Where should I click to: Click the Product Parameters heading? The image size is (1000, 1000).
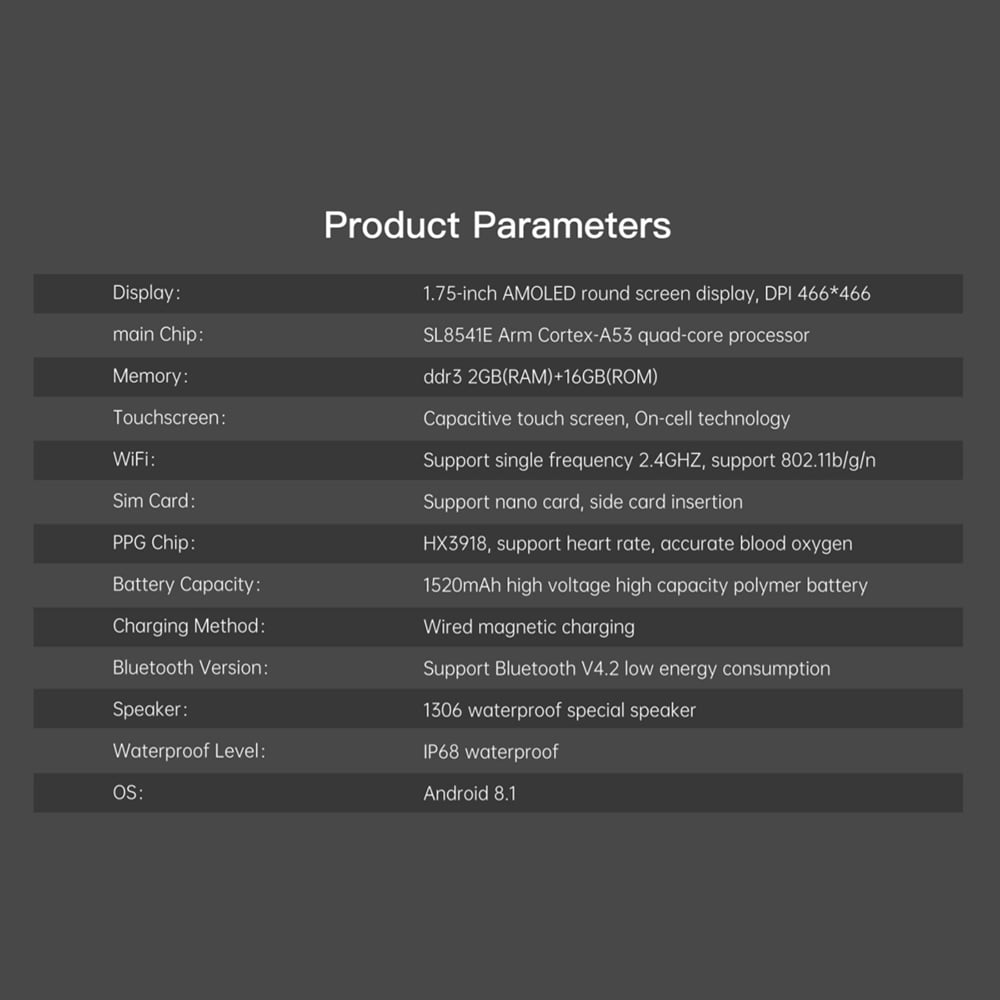497,225
